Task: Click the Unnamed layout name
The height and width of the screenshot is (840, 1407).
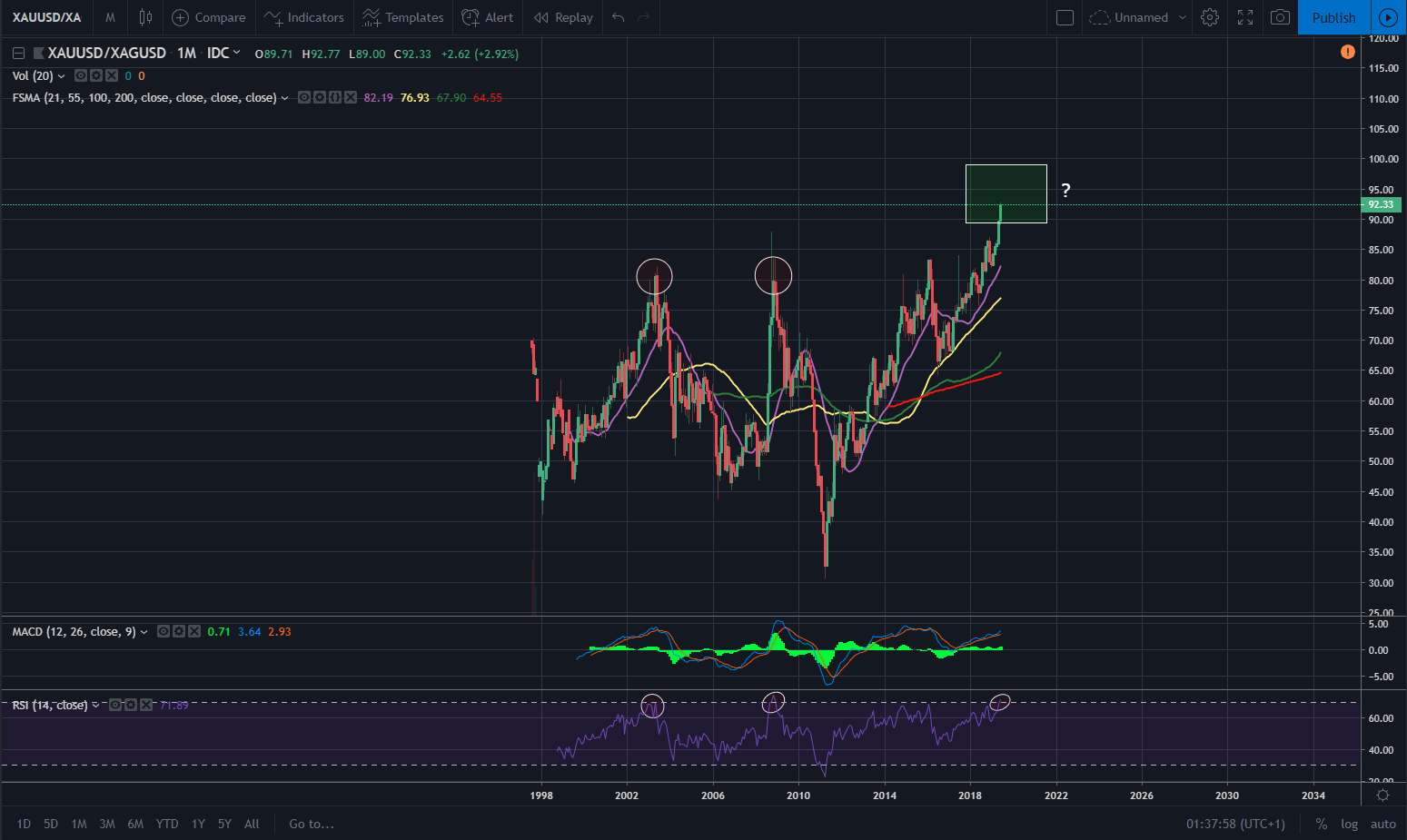Action: (1141, 17)
